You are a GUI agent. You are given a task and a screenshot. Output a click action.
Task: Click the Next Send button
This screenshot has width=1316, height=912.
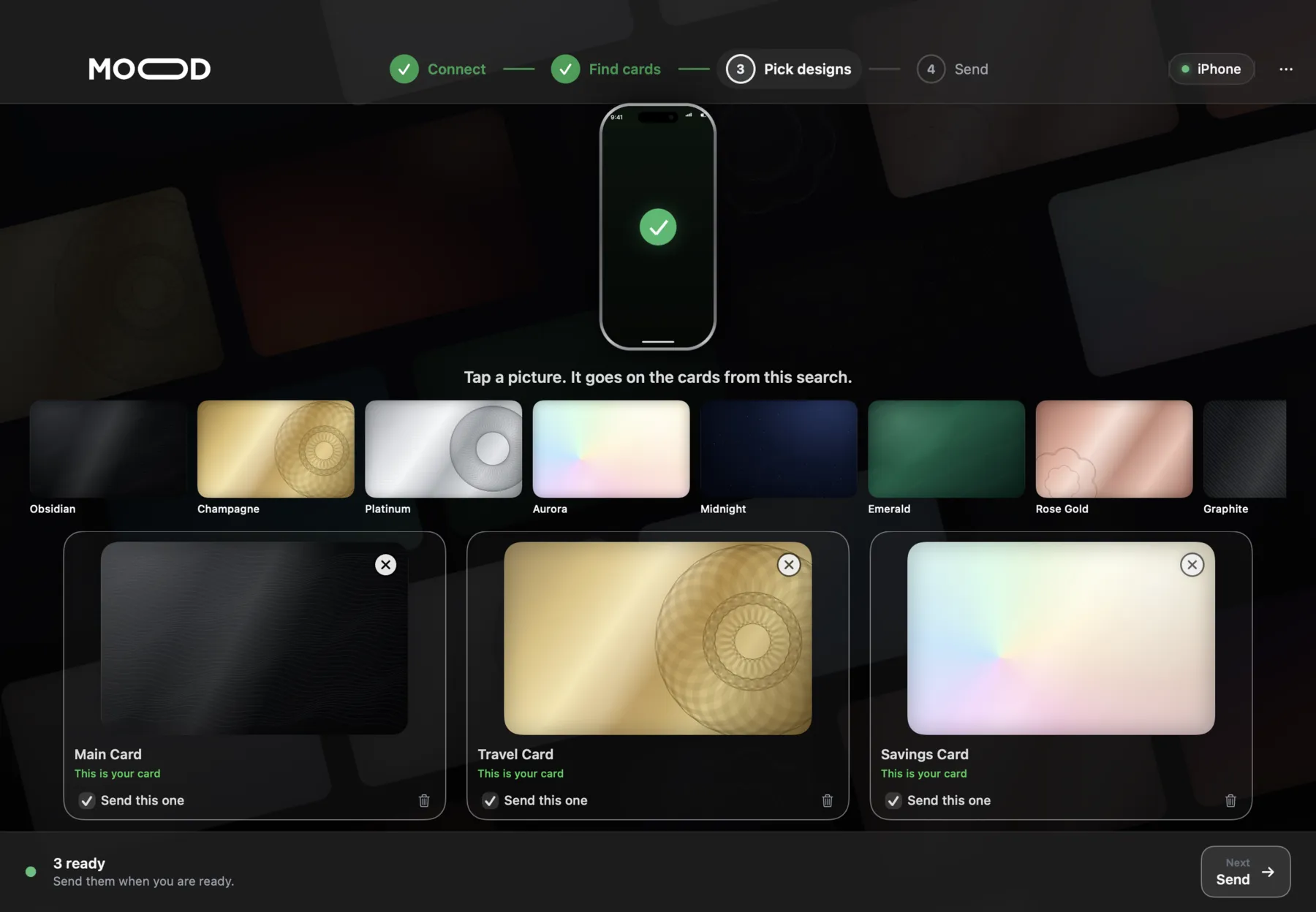(1245, 871)
